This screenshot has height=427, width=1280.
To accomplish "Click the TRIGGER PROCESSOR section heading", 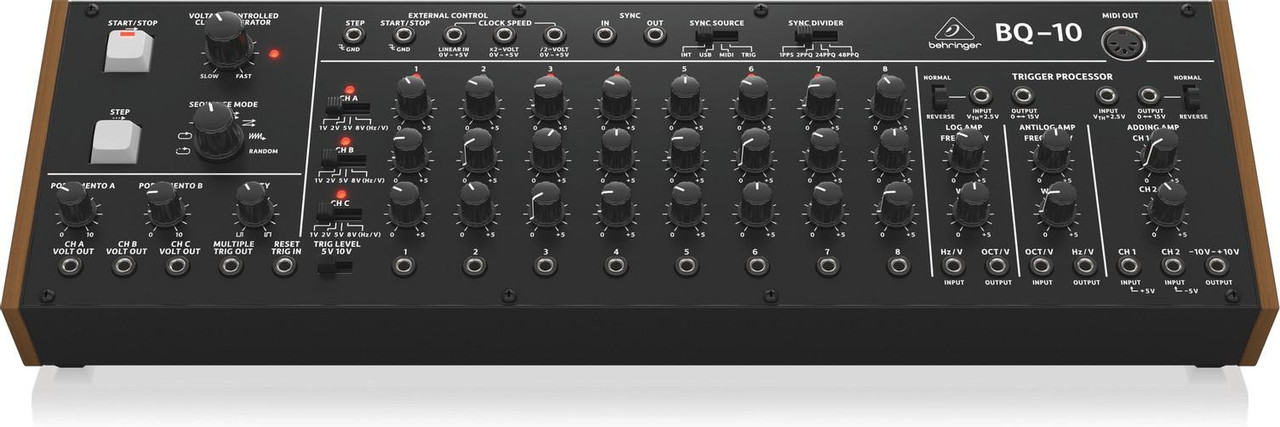I will (x=1062, y=76).
